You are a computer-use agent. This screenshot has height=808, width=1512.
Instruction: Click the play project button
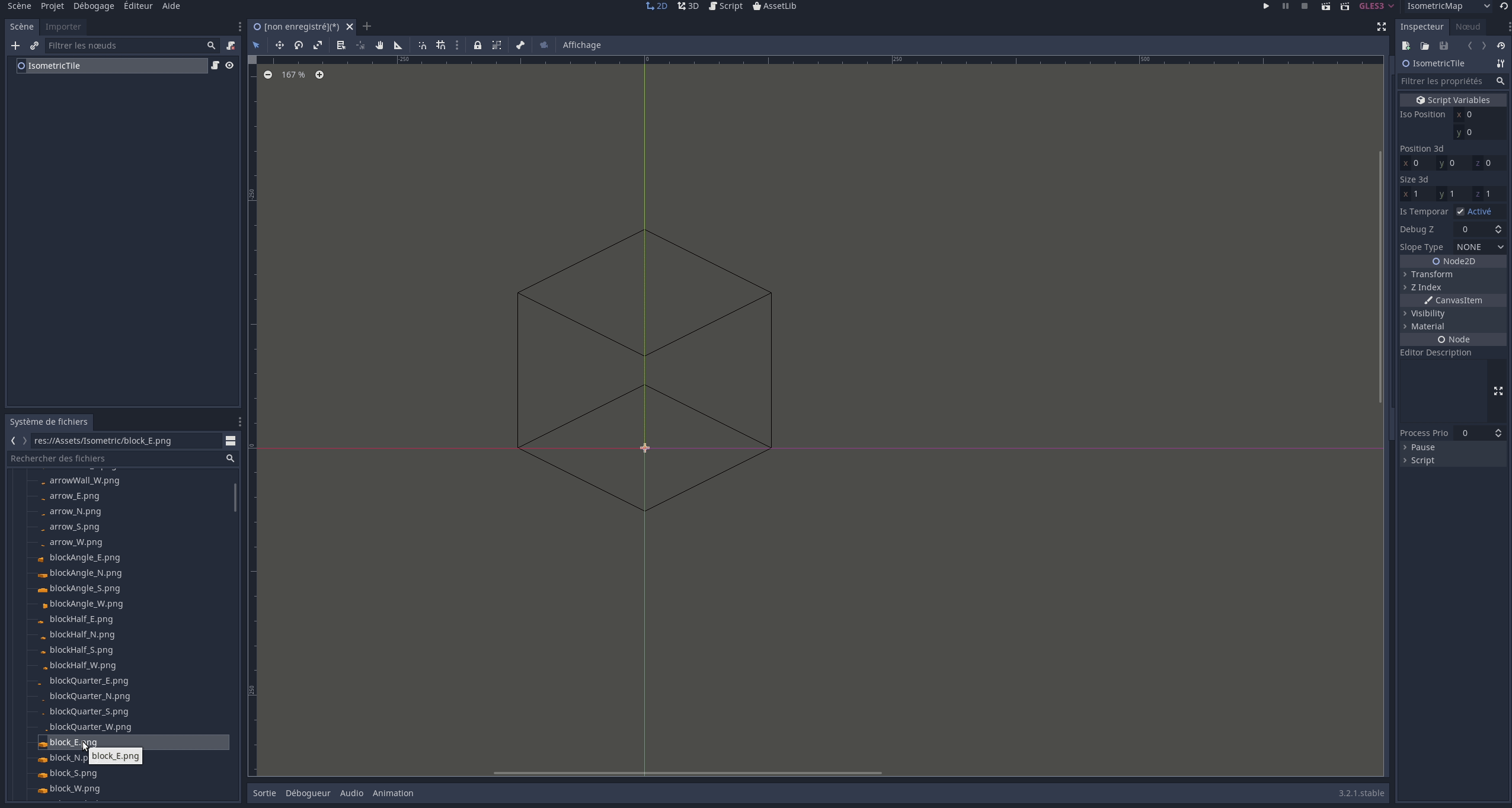[x=1265, y=6]
